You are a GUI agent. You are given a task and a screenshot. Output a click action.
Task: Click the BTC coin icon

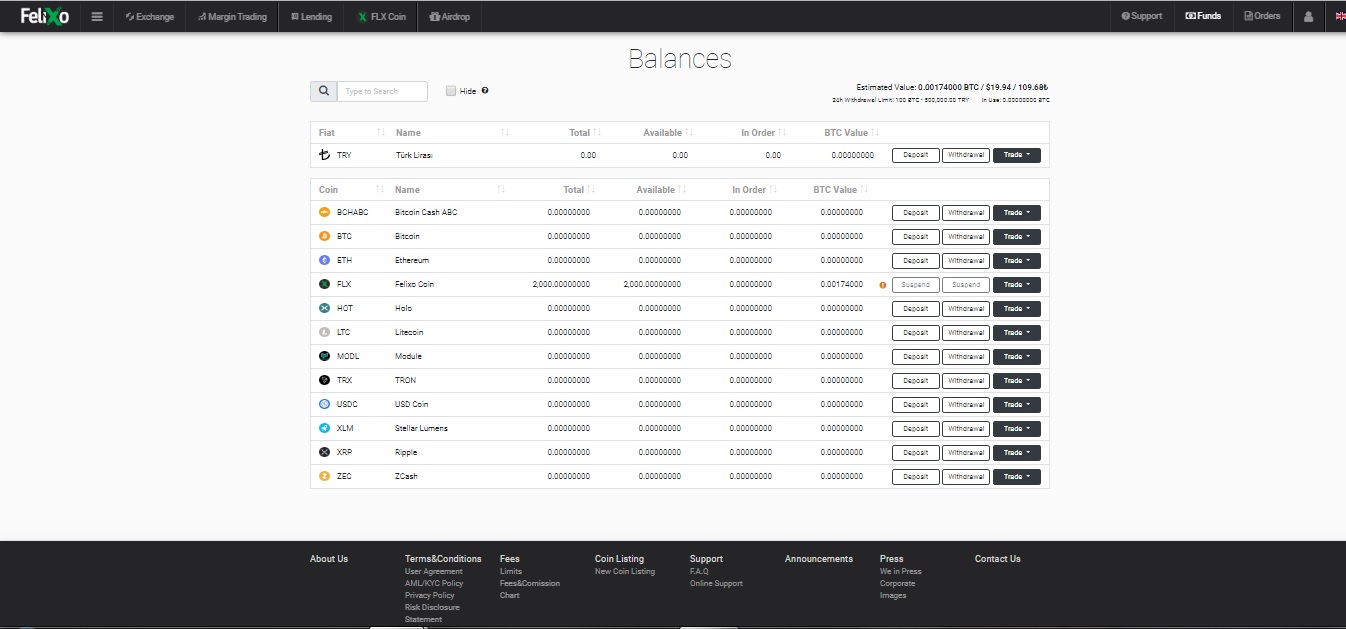[324, 236]
